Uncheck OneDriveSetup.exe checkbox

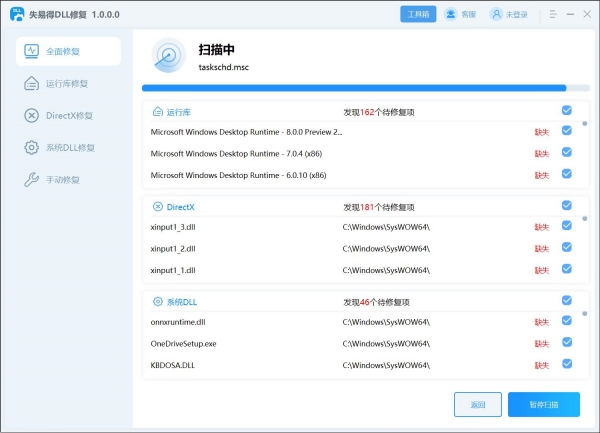567,342
